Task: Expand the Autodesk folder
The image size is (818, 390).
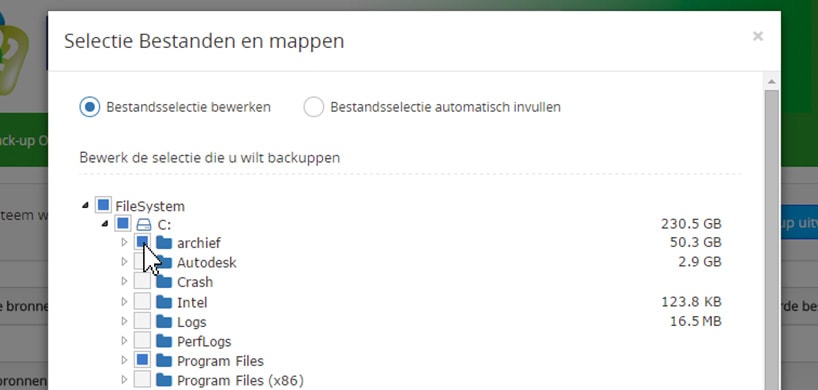Action: coord(124,262)
